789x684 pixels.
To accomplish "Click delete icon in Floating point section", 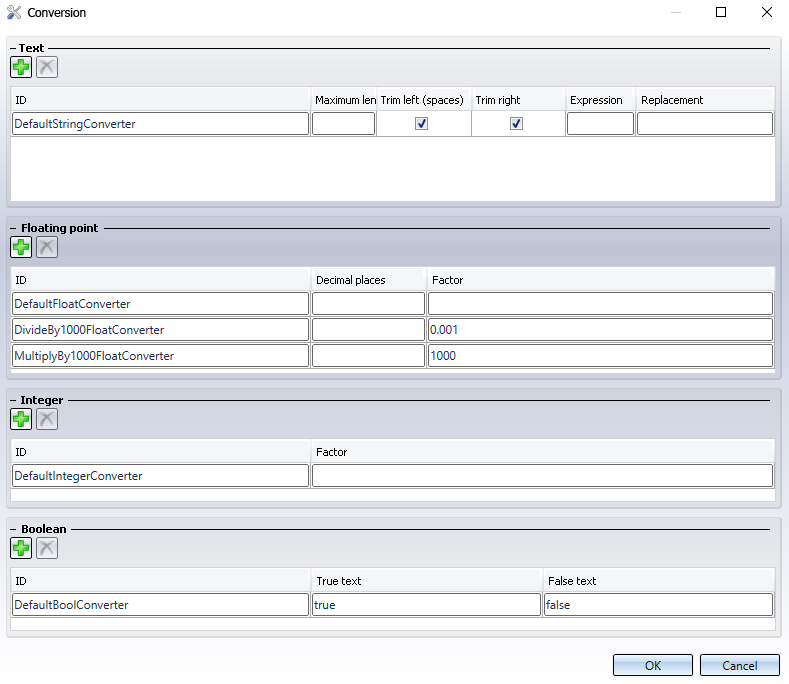I will (47, 247).
